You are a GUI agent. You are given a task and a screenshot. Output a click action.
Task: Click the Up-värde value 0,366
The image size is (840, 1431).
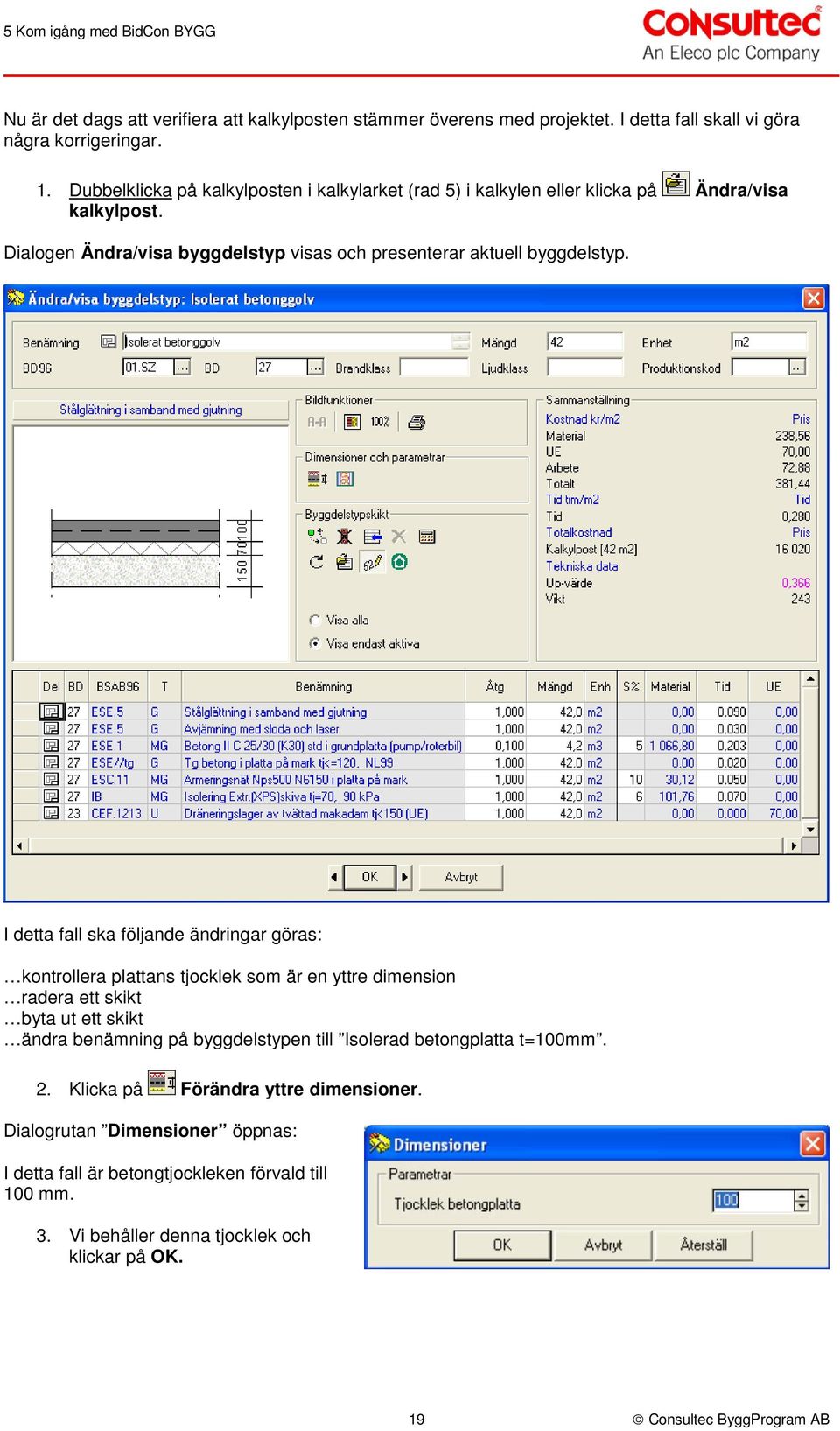pos(796,583)
